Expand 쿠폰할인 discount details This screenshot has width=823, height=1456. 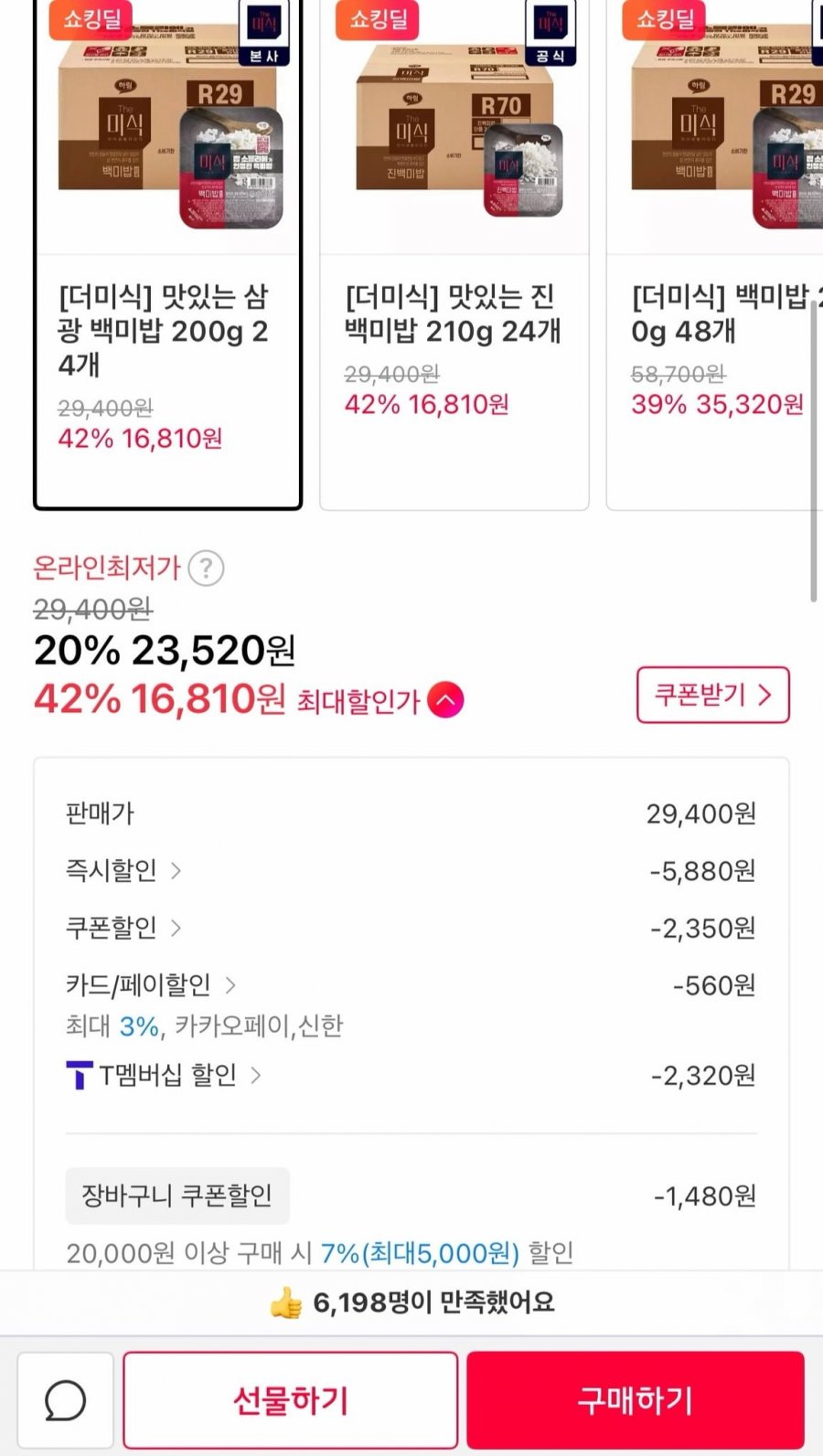[x=123, y=928]
